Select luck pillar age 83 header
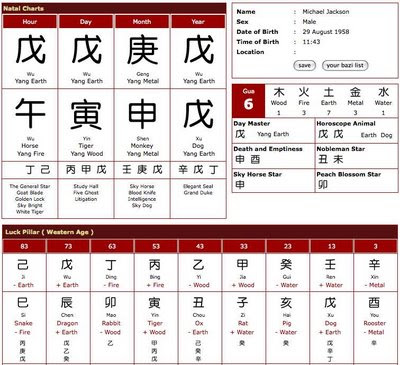 click(x=24, y=246)
